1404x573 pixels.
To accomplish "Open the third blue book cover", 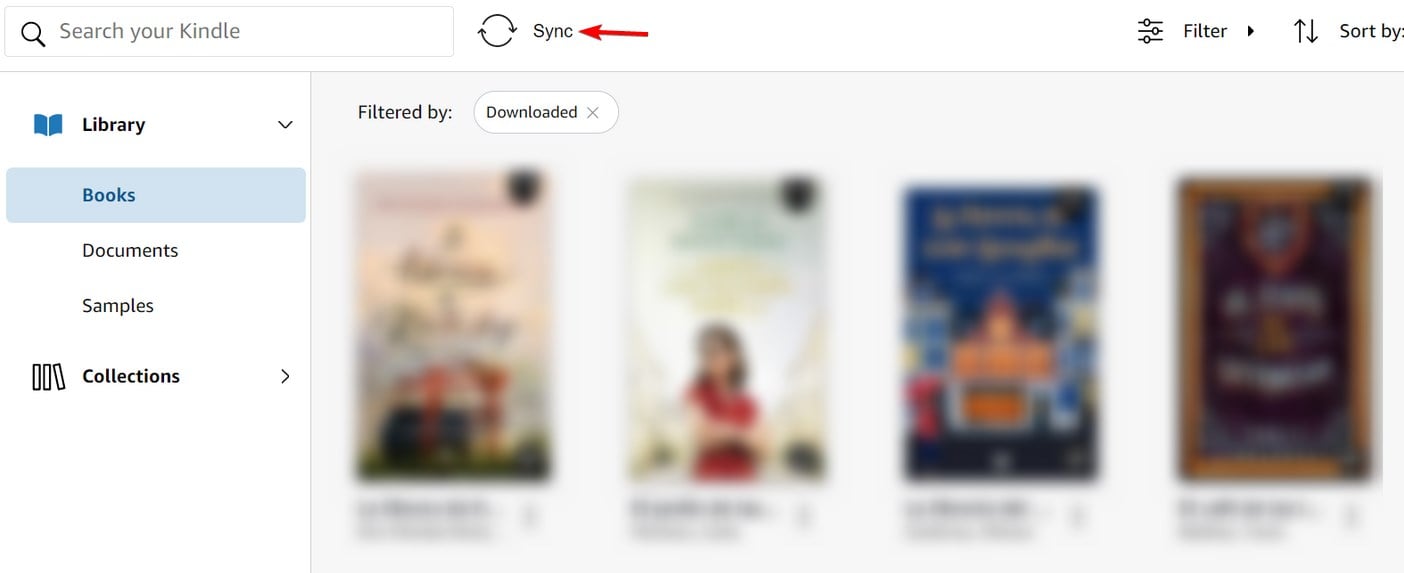I will 1001,332.
